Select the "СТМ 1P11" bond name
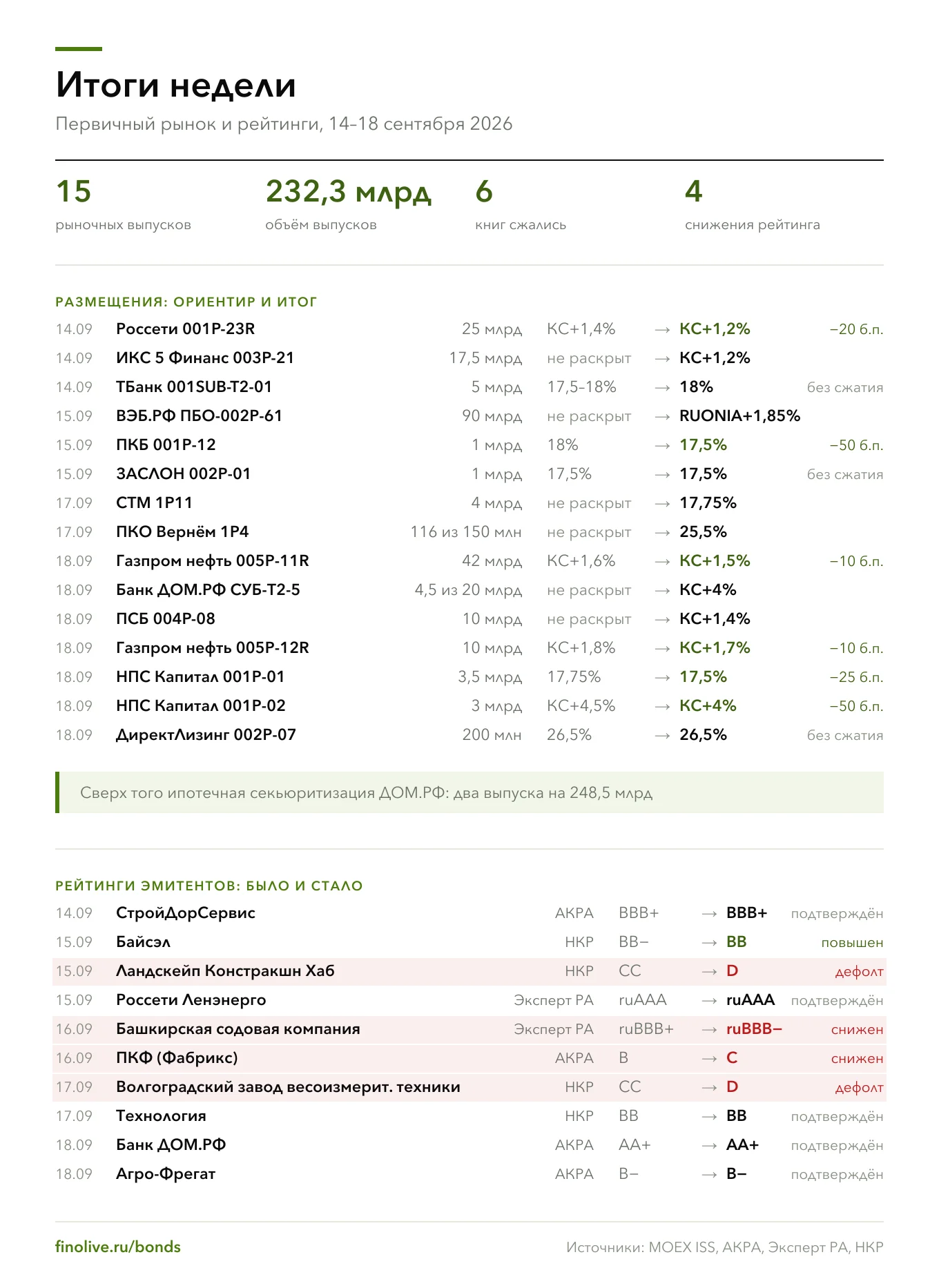The image size is (939, 1288). point(154,503)
